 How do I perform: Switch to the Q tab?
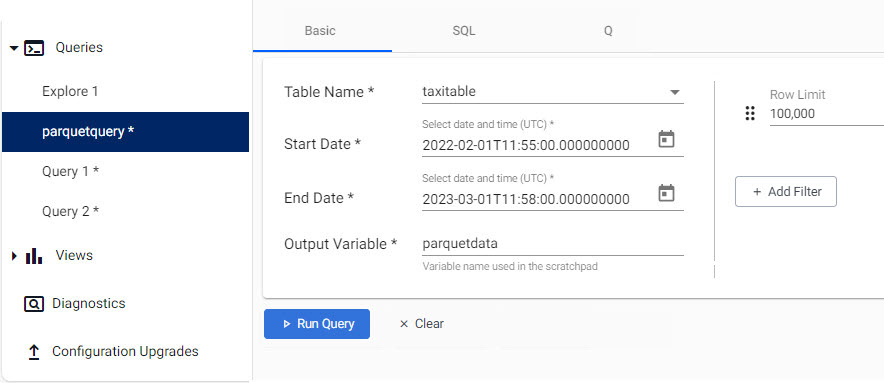[608, 31]
